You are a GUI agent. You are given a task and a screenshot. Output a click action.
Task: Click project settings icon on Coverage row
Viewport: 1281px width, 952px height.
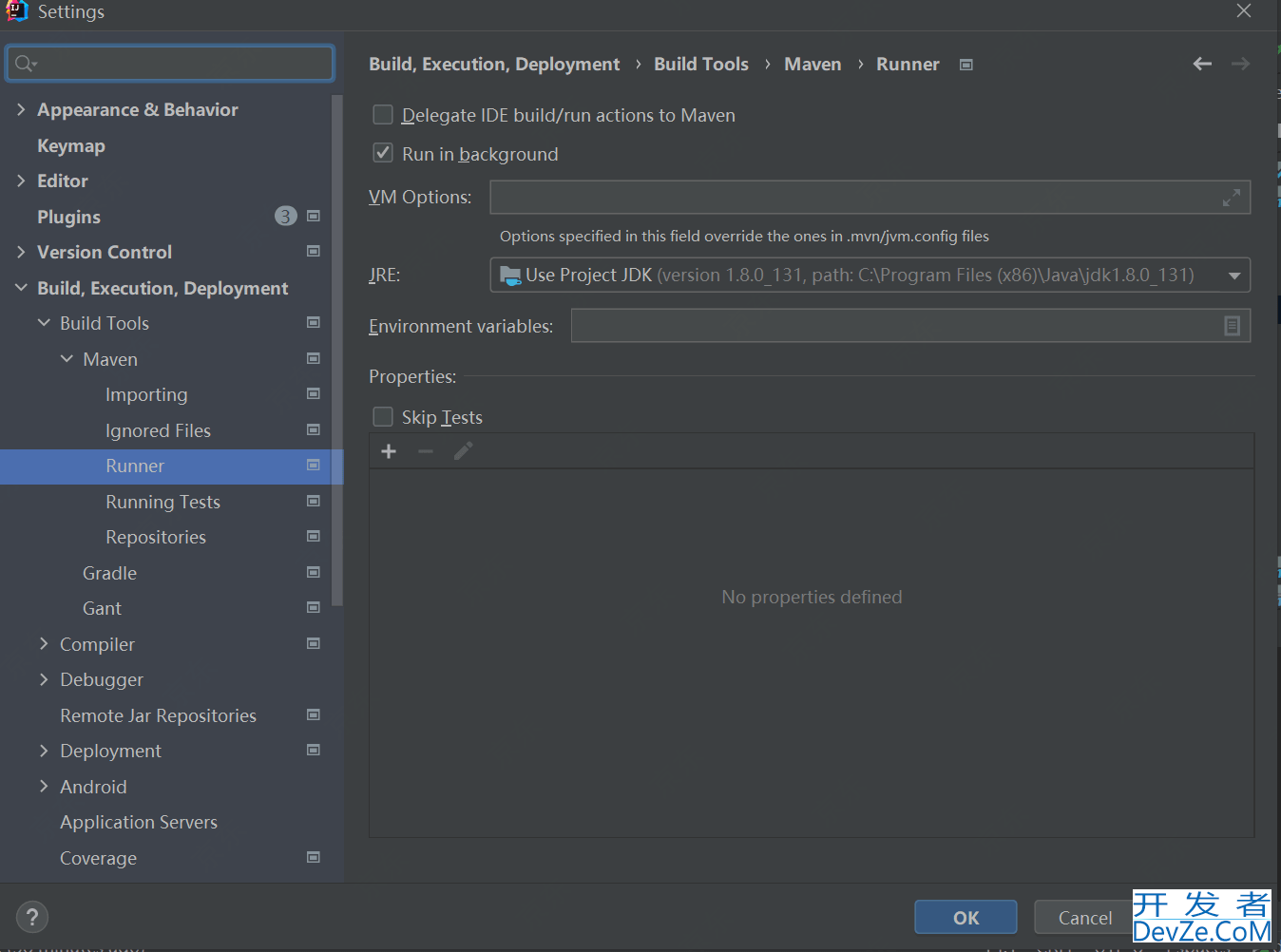coord(314,858)
